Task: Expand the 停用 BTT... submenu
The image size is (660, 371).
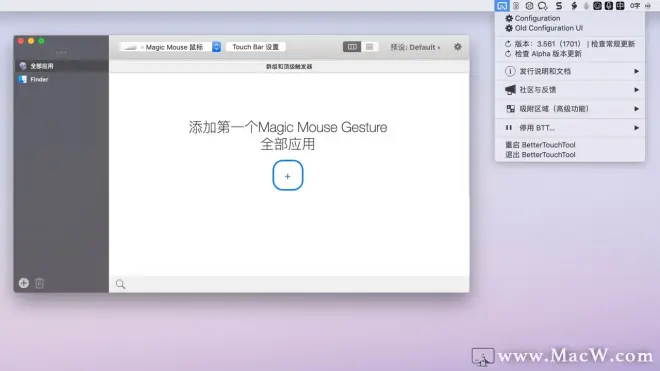Action: pos(570,128)
